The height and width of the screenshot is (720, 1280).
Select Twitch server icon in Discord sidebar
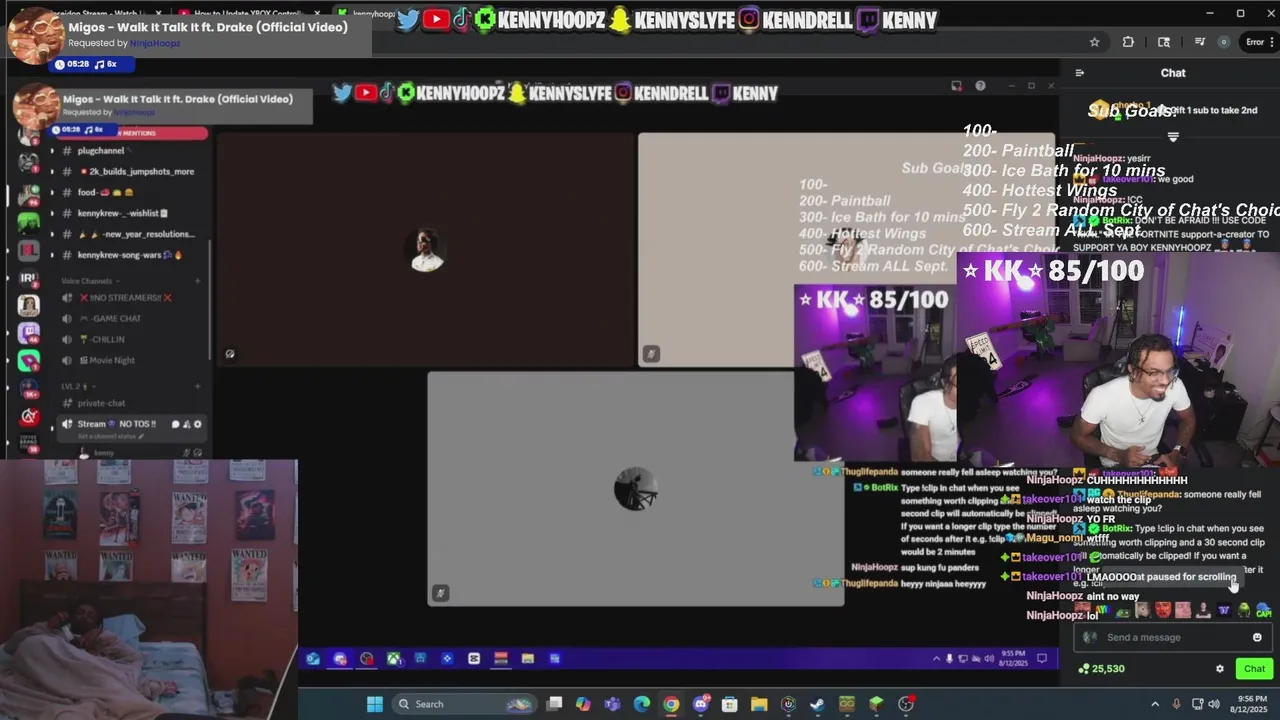[x=29, y=333]
